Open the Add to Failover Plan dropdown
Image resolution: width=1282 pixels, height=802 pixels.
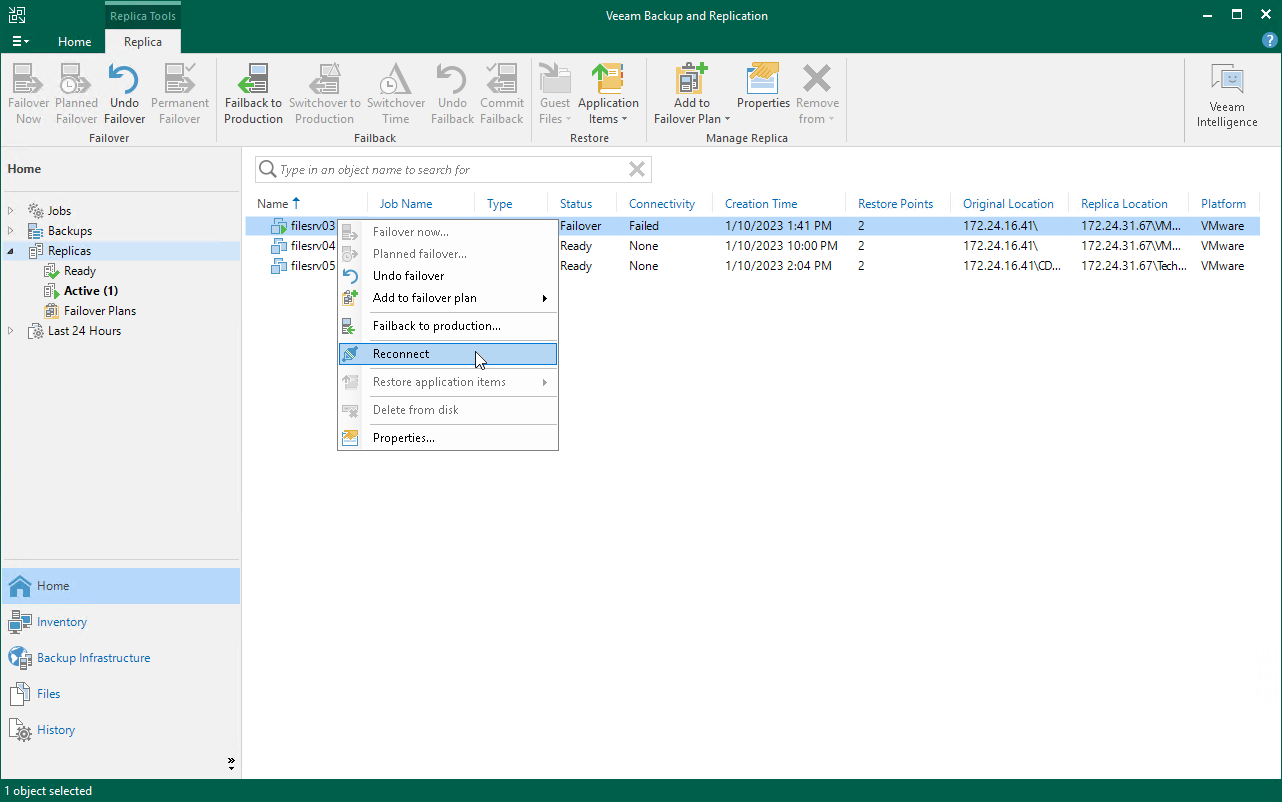tap(692, 95)
